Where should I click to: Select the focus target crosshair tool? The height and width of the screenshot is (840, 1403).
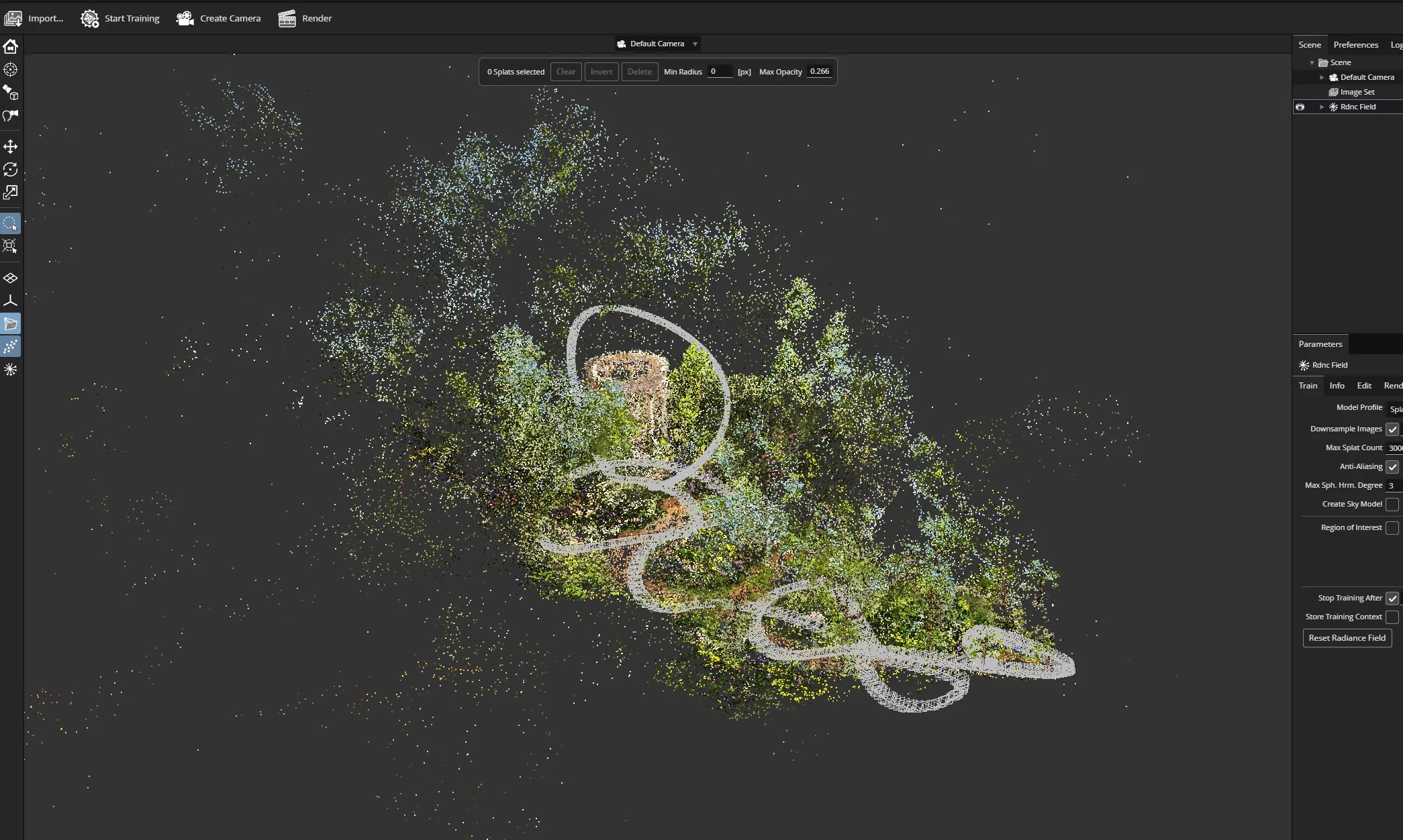coord(10,70)
